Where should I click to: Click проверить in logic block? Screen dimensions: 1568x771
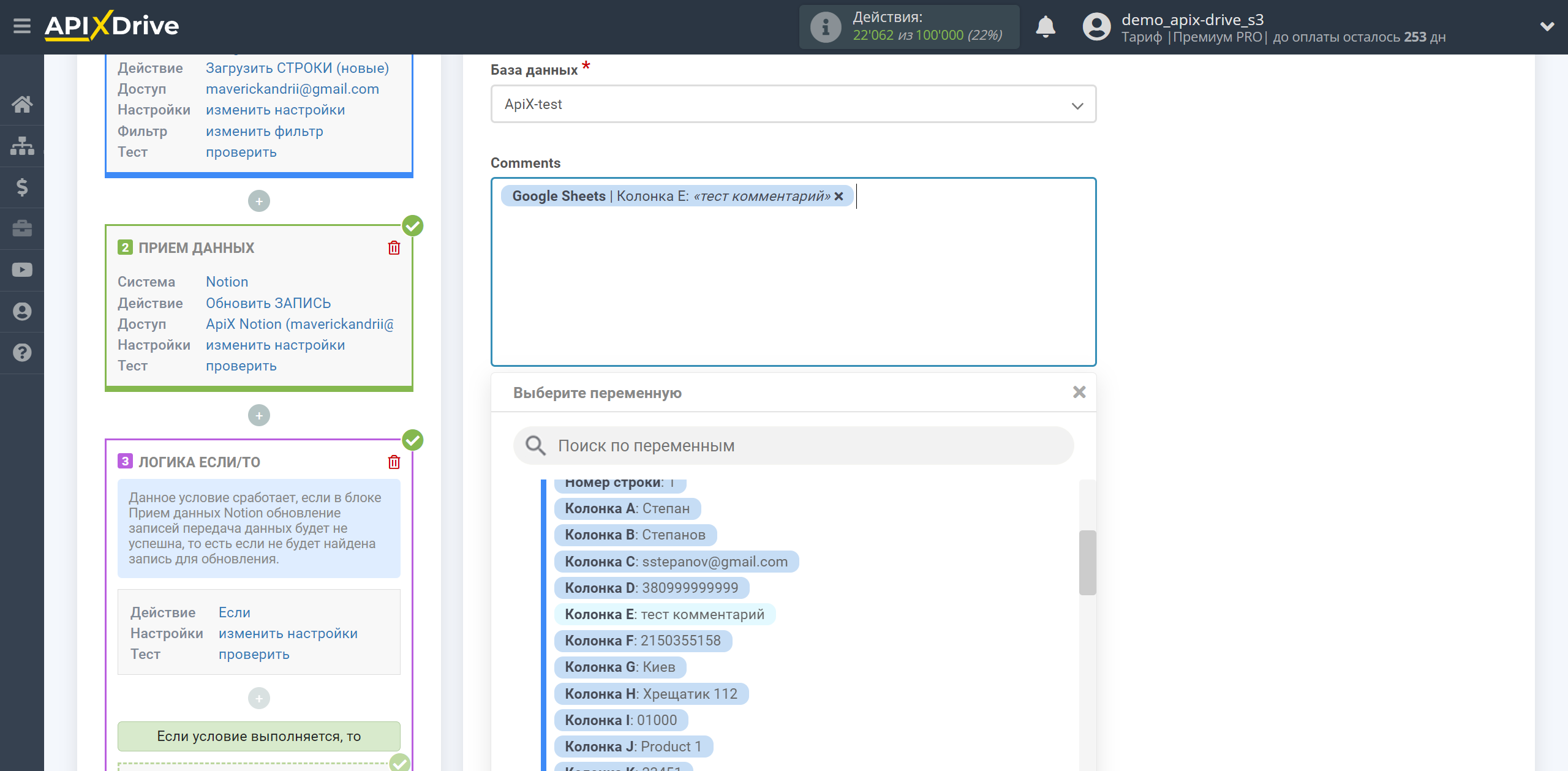click(x=254, y=654)
